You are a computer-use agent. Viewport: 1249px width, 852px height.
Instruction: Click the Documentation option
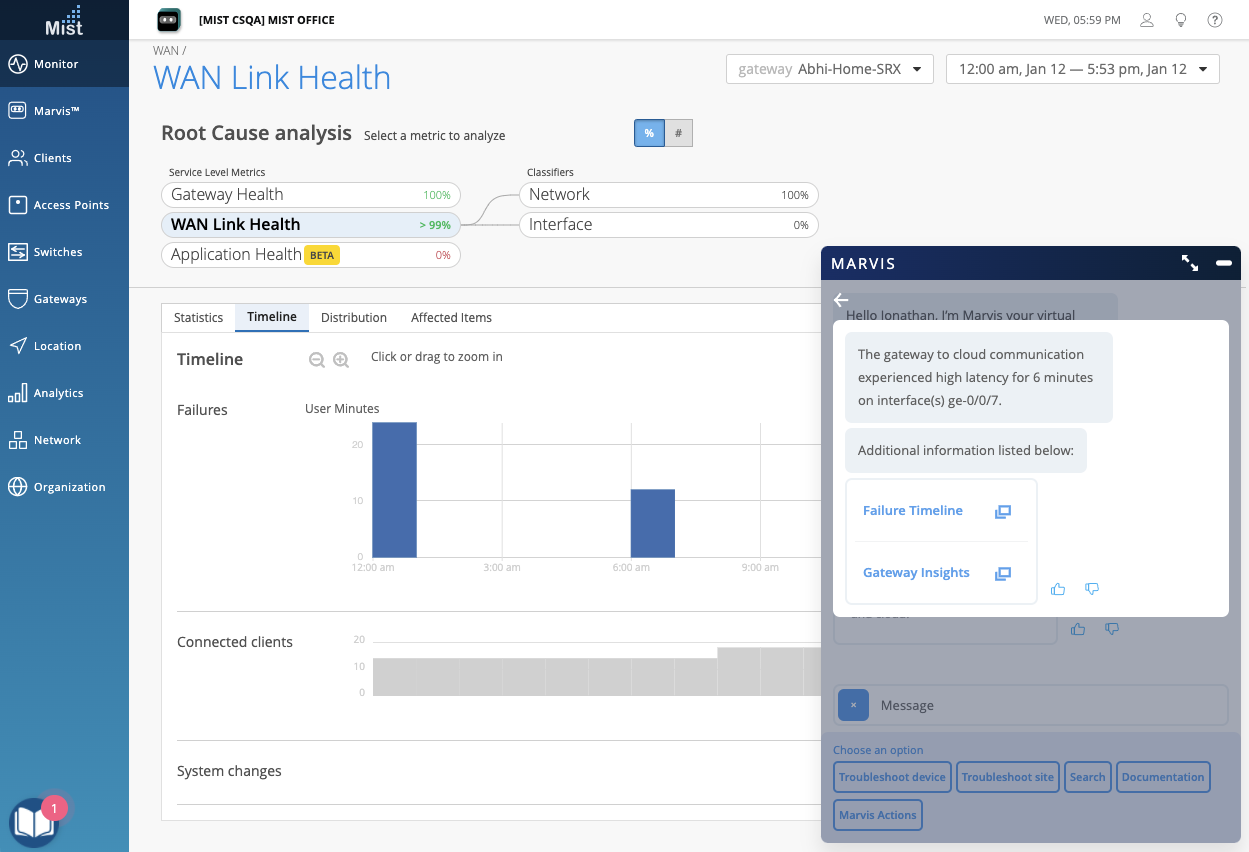1163,777
